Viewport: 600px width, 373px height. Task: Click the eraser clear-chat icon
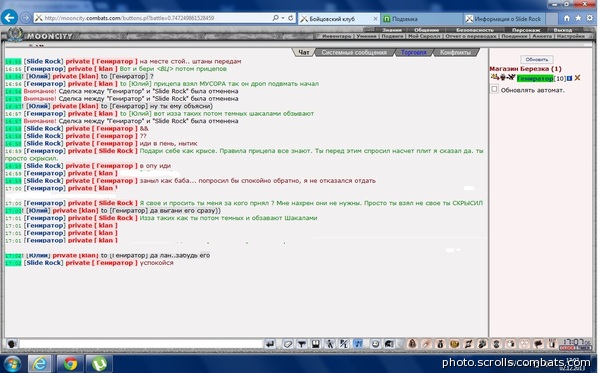[x=288, y=344]
